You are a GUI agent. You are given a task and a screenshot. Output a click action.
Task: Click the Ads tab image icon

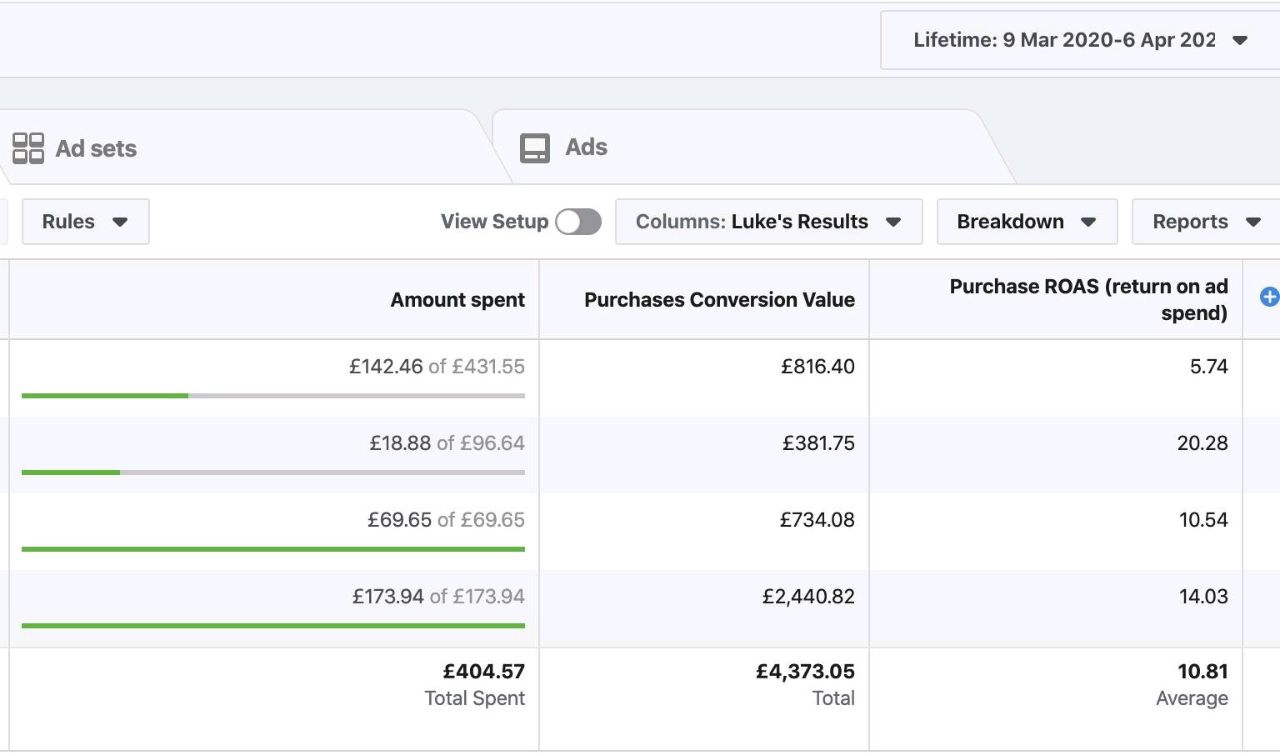535,148
